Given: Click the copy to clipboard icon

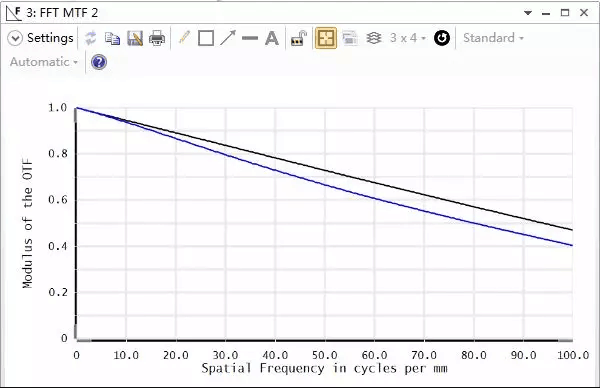Looking at the screenshot, I should pos(112,38).
